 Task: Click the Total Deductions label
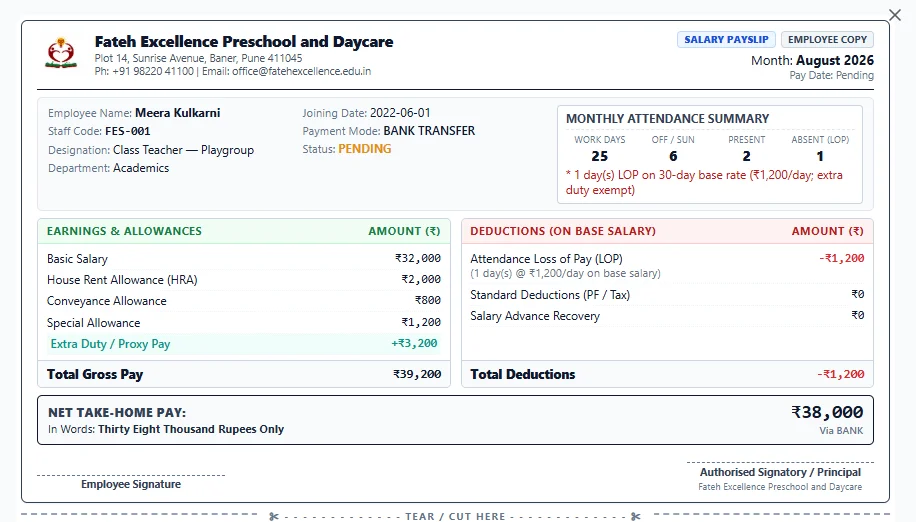522,374
